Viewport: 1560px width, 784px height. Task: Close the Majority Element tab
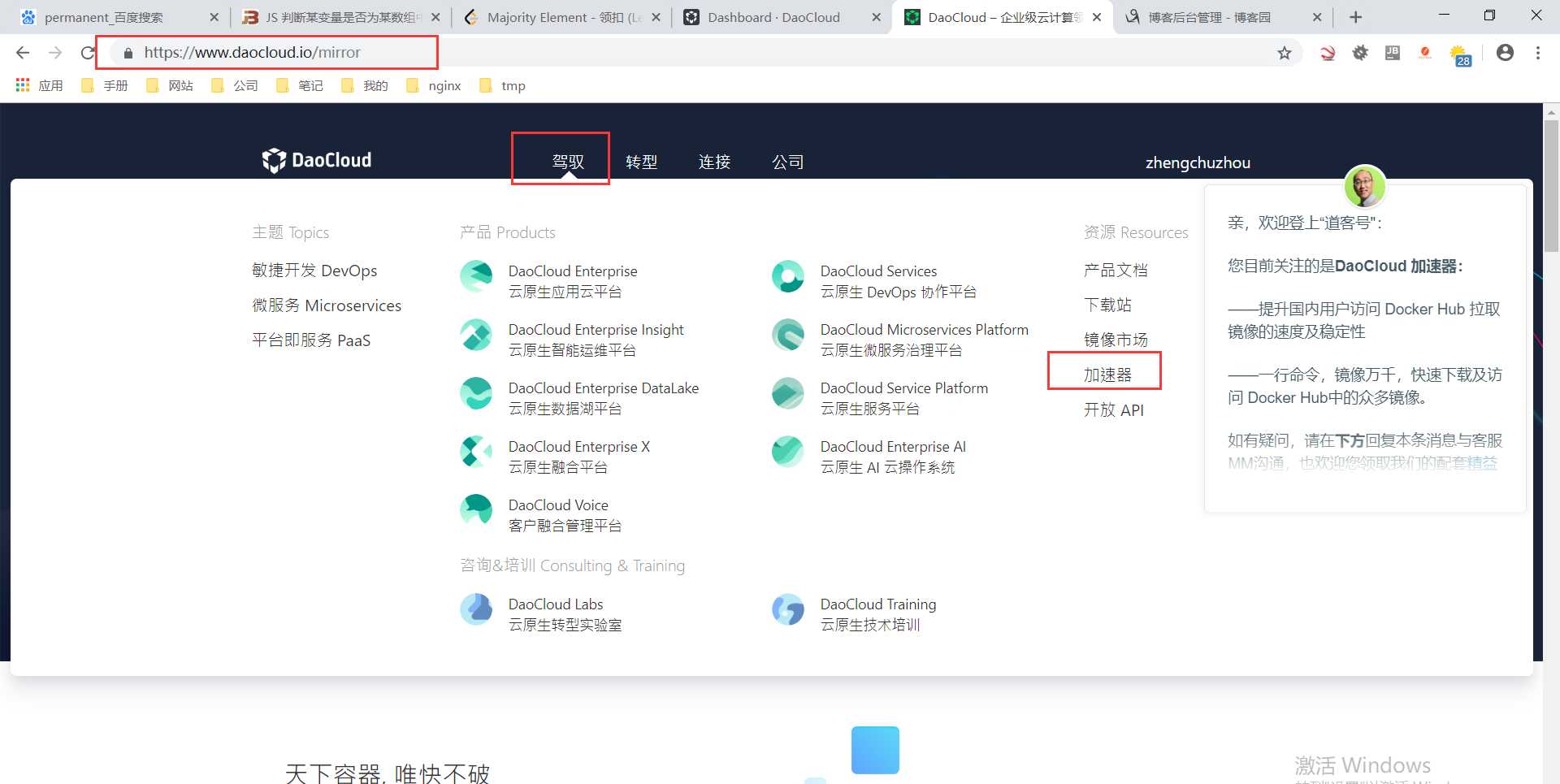(x=656, y=17)
